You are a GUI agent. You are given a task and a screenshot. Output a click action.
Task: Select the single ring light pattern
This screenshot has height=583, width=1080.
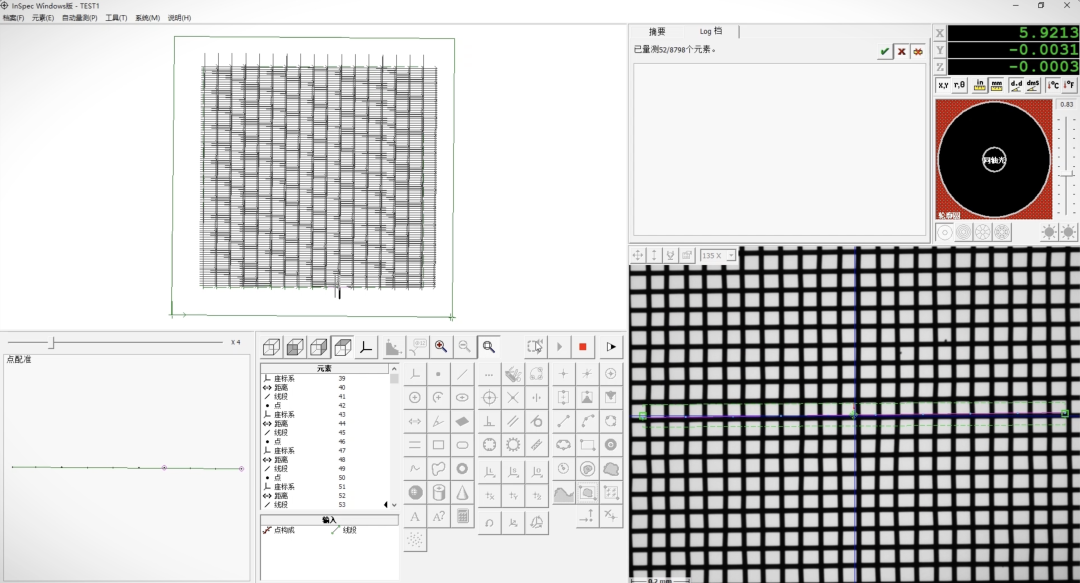coord(945,233)
